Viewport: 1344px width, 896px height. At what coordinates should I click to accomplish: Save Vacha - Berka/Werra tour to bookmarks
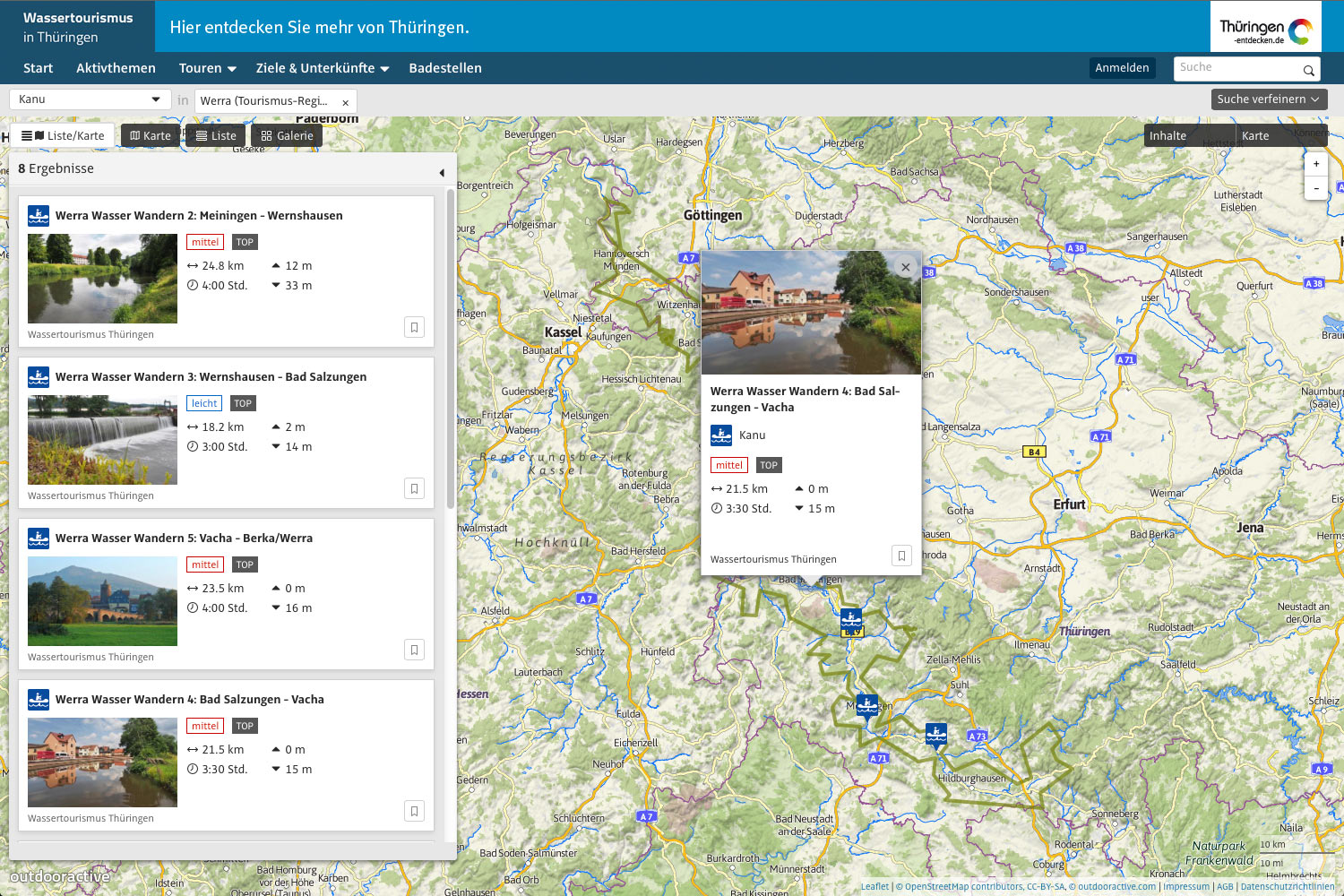(414, 650)
